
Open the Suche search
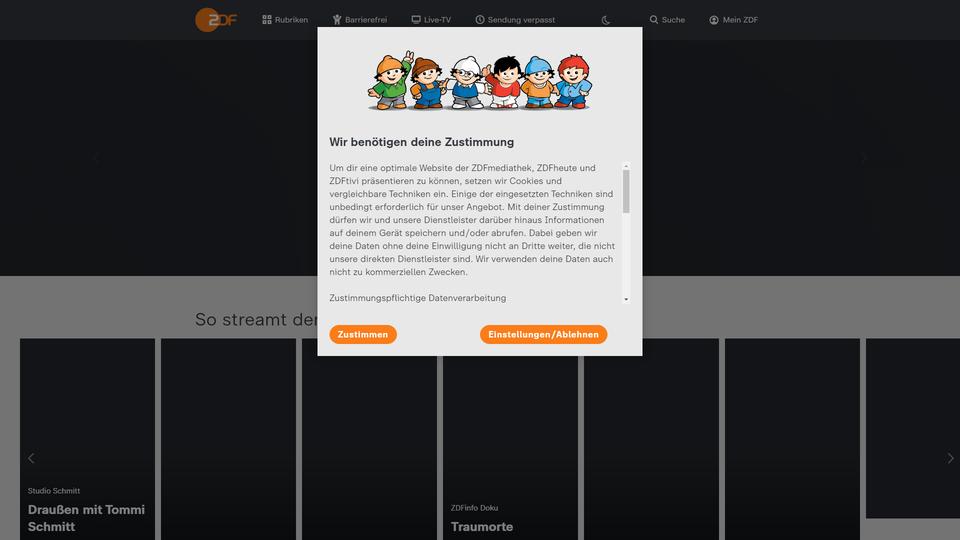coord(667,20)
